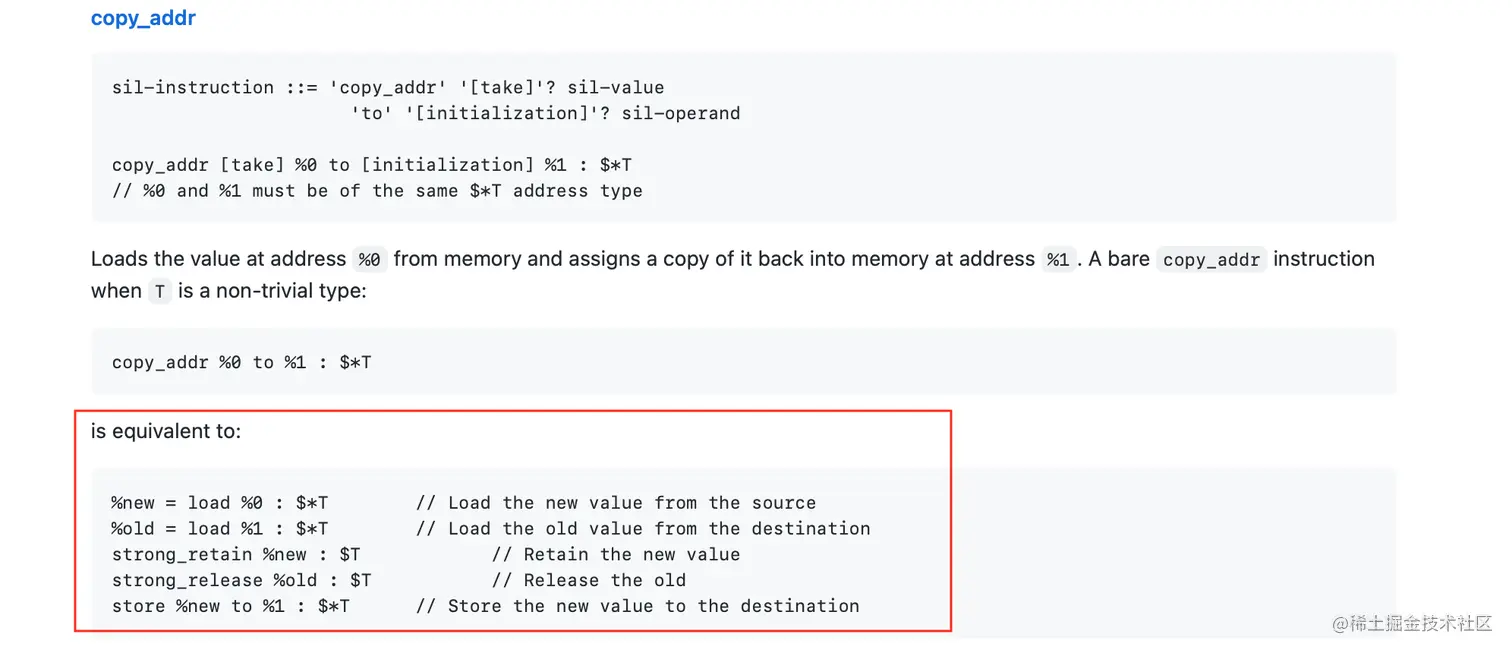
Task: Select the %new = load %0 line
Action: pyautogui.click(x=220, y=503)
